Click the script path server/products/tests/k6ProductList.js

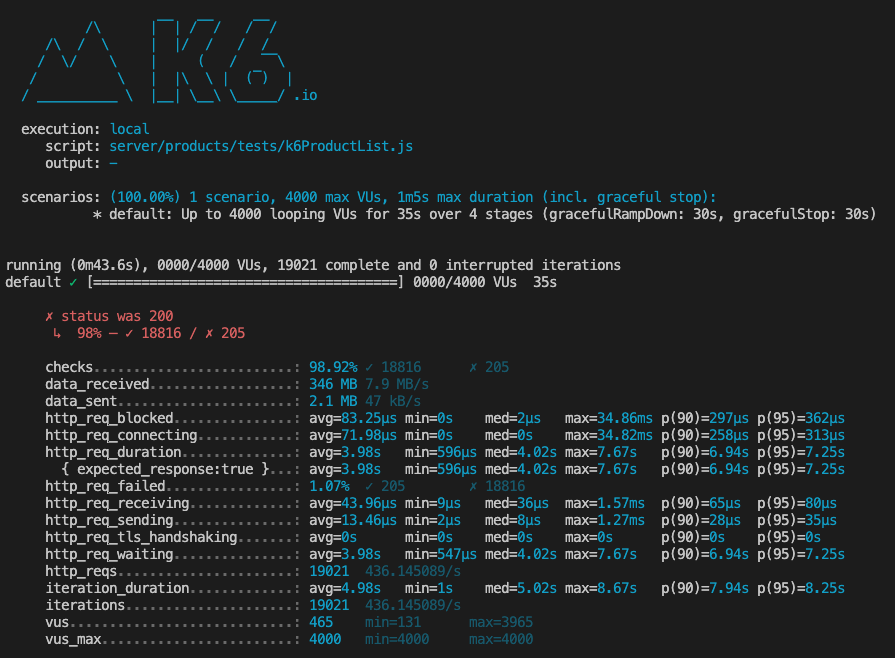pos(261,146)
